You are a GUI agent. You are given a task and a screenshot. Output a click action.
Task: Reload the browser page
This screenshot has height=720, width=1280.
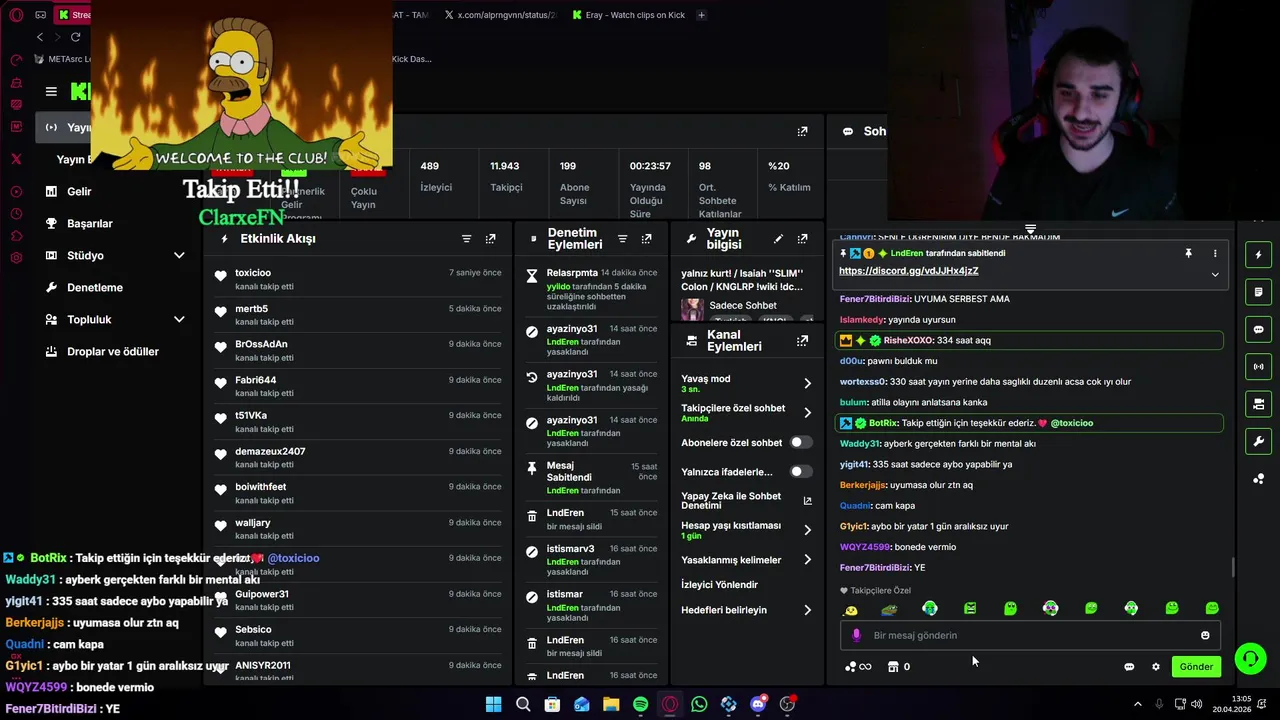click(x=75, y=37)
